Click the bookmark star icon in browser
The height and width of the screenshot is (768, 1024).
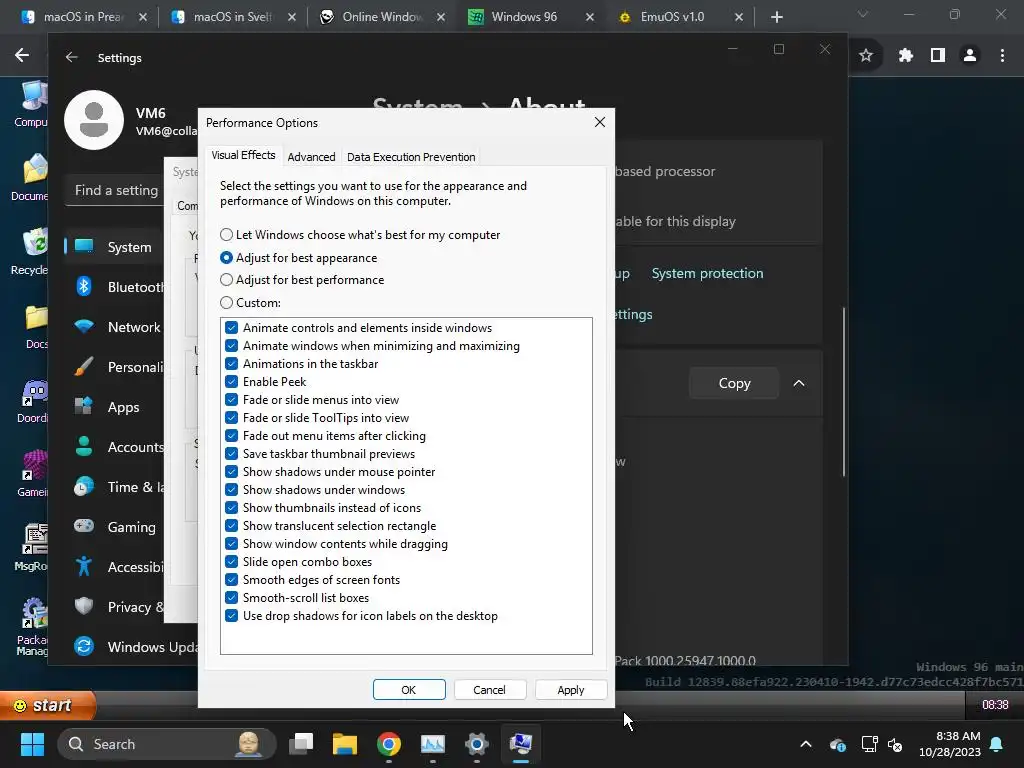pos(866,56)
